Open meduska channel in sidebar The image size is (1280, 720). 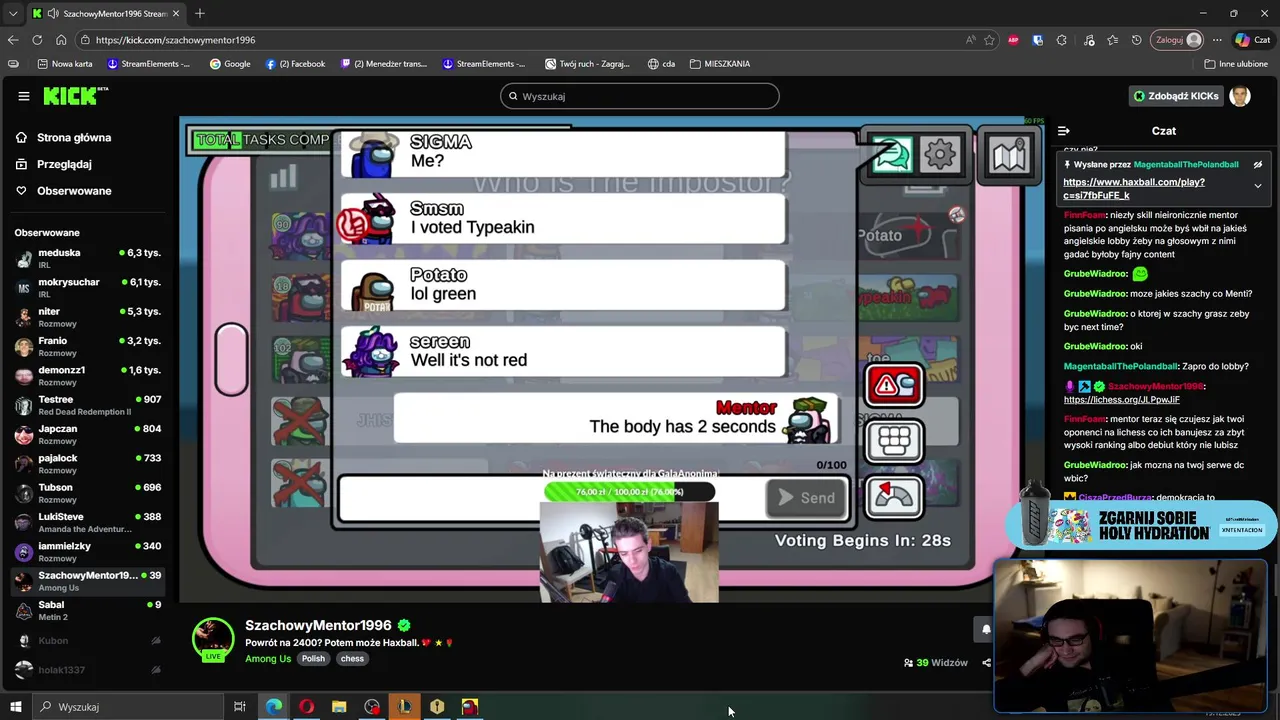point(88,258)
